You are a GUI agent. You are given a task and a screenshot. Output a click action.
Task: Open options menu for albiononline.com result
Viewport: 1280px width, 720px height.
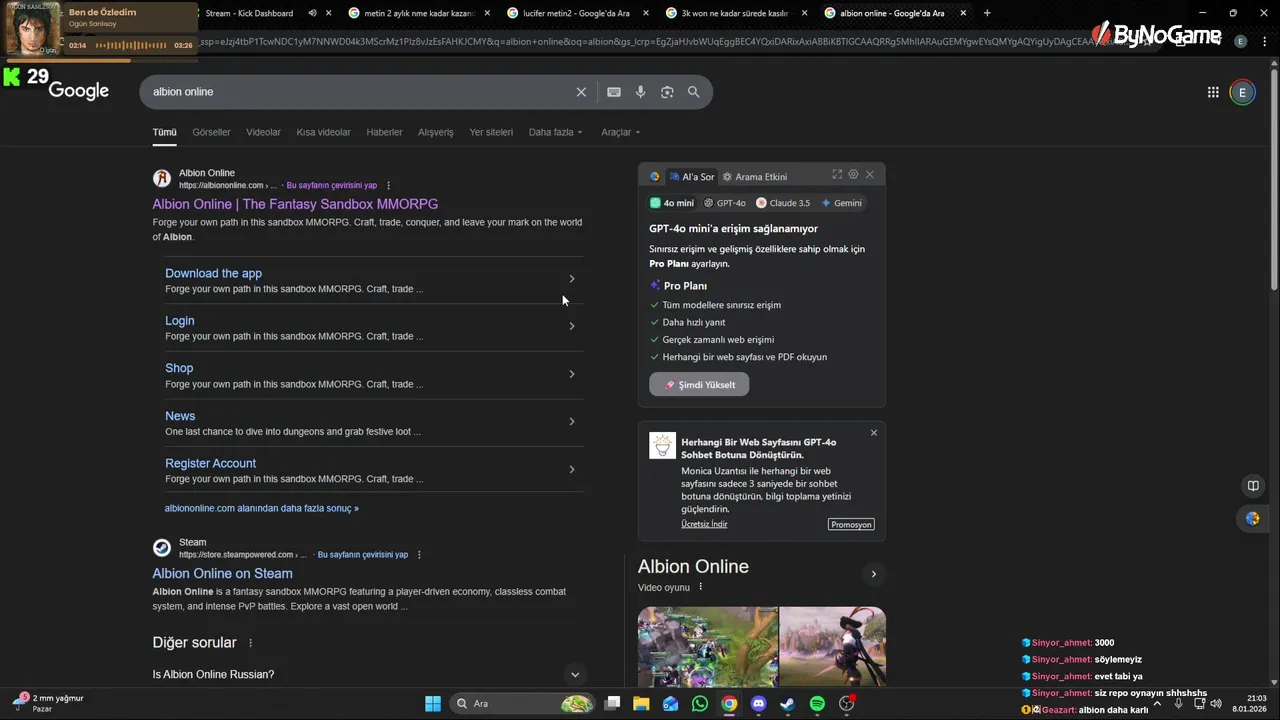388,185
